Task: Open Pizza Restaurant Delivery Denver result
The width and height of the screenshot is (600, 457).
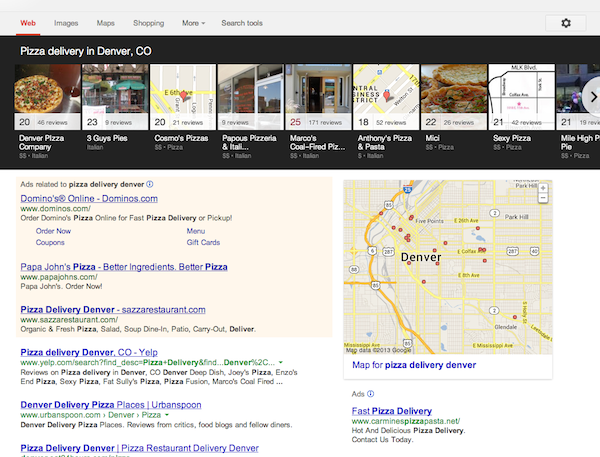Action: (x=140, y=448)
